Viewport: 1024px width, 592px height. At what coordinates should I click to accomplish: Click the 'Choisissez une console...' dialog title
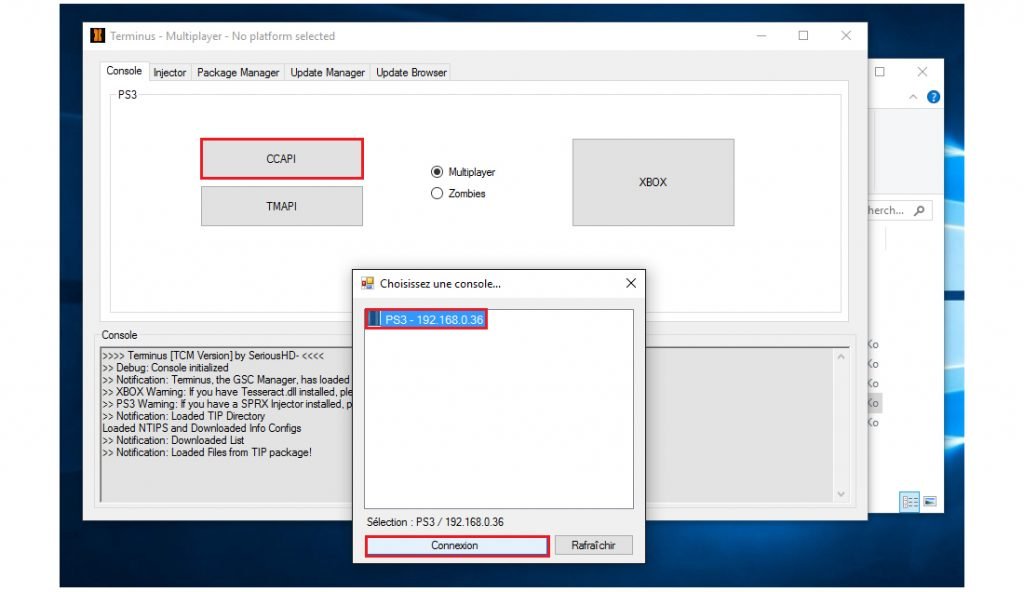pos(440,284)
